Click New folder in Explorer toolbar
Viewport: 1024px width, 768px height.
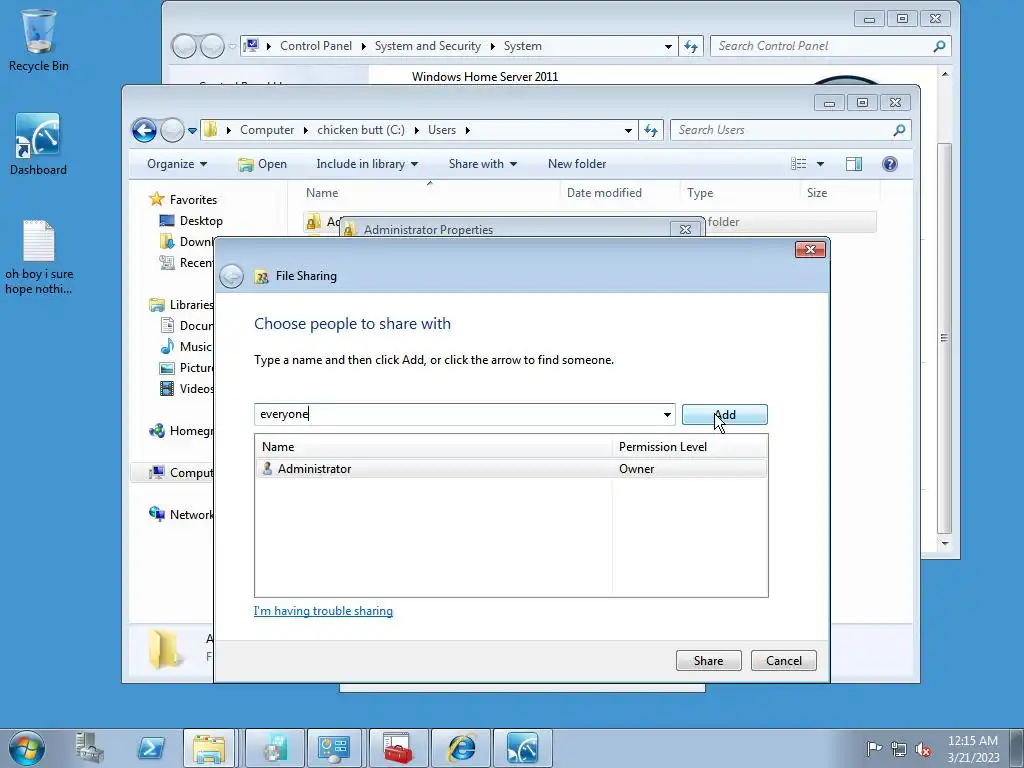(577, 164)
